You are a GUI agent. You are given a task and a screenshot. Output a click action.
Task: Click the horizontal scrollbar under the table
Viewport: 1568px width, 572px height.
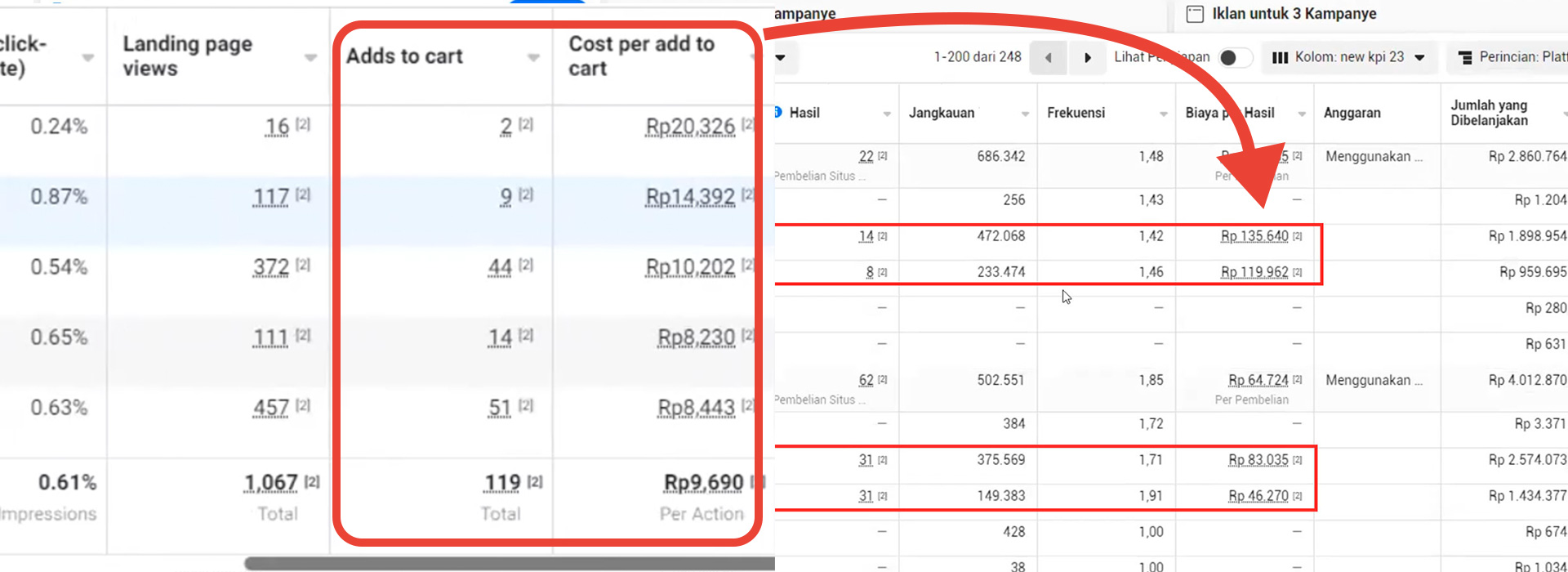[506, 564]
